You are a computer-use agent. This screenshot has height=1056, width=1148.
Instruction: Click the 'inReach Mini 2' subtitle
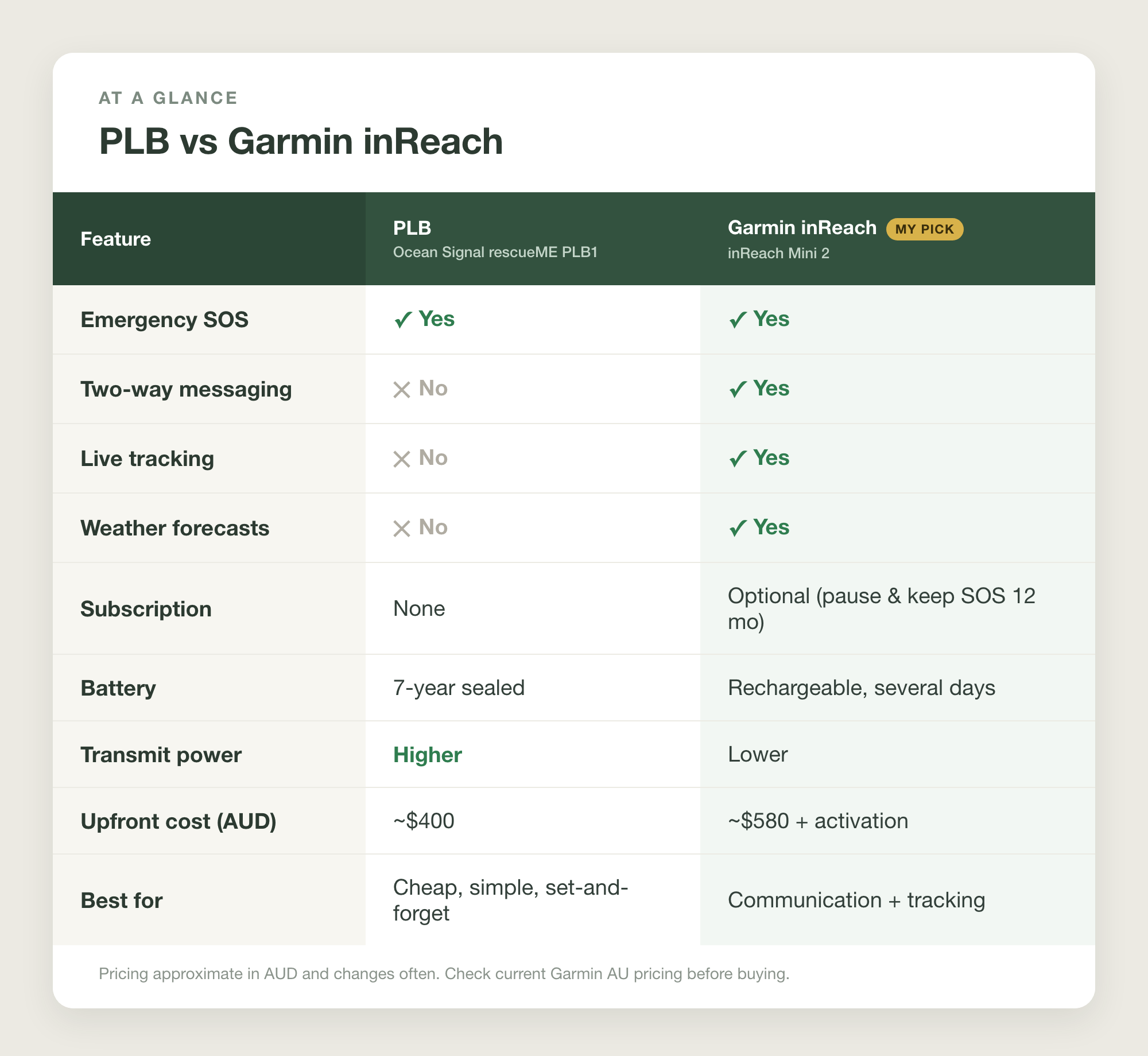(x=778, y=253)
